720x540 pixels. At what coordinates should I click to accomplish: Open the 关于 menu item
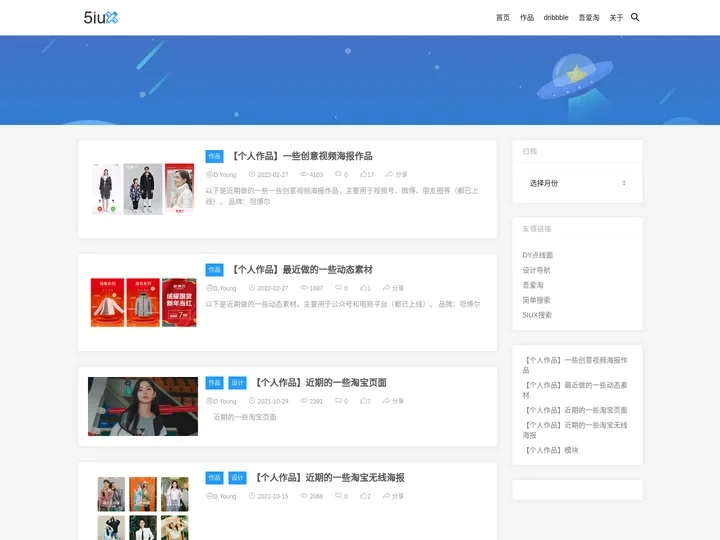(616, 17)
